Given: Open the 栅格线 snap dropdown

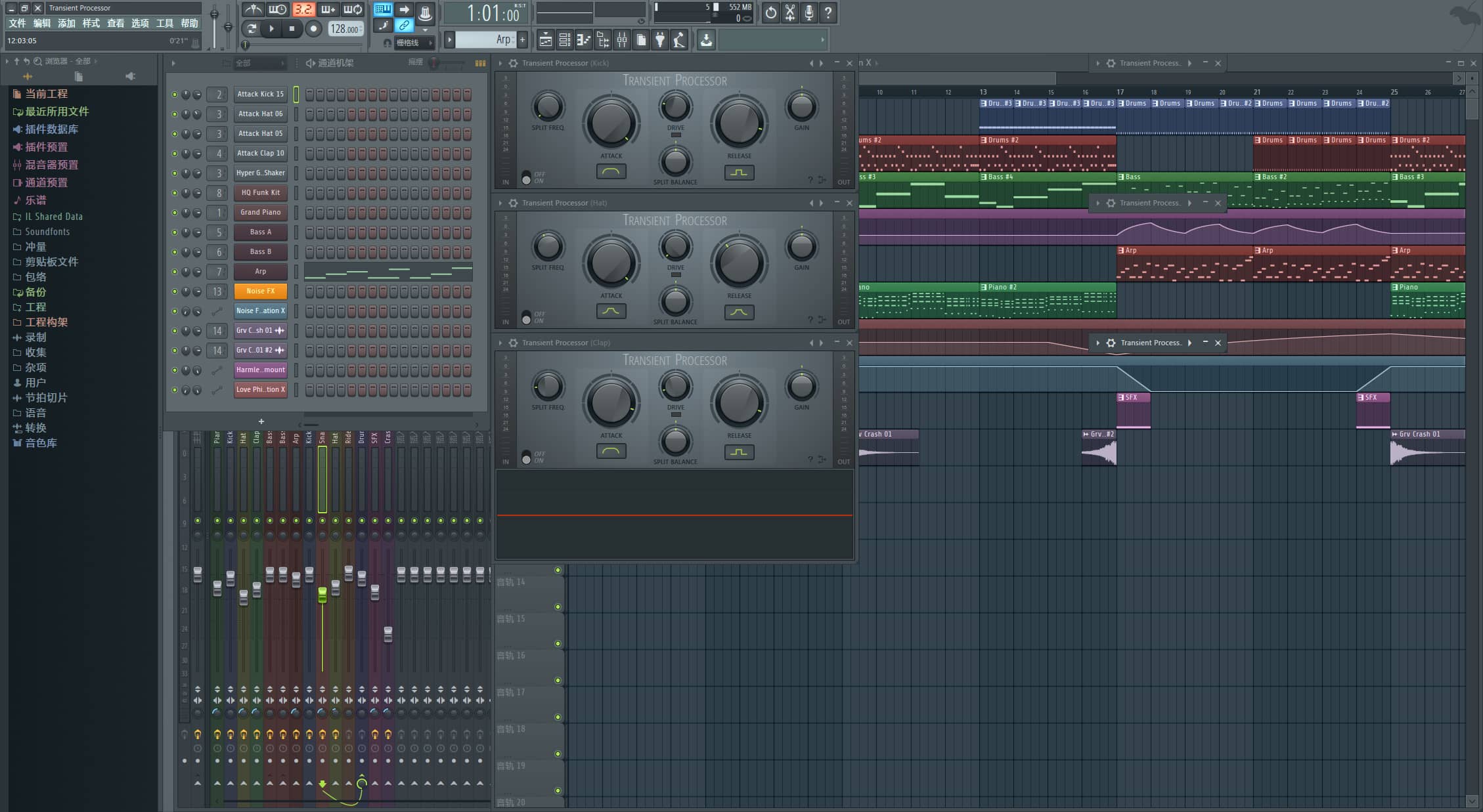Looking at the screenshot, I should click(x=413, y=43).
